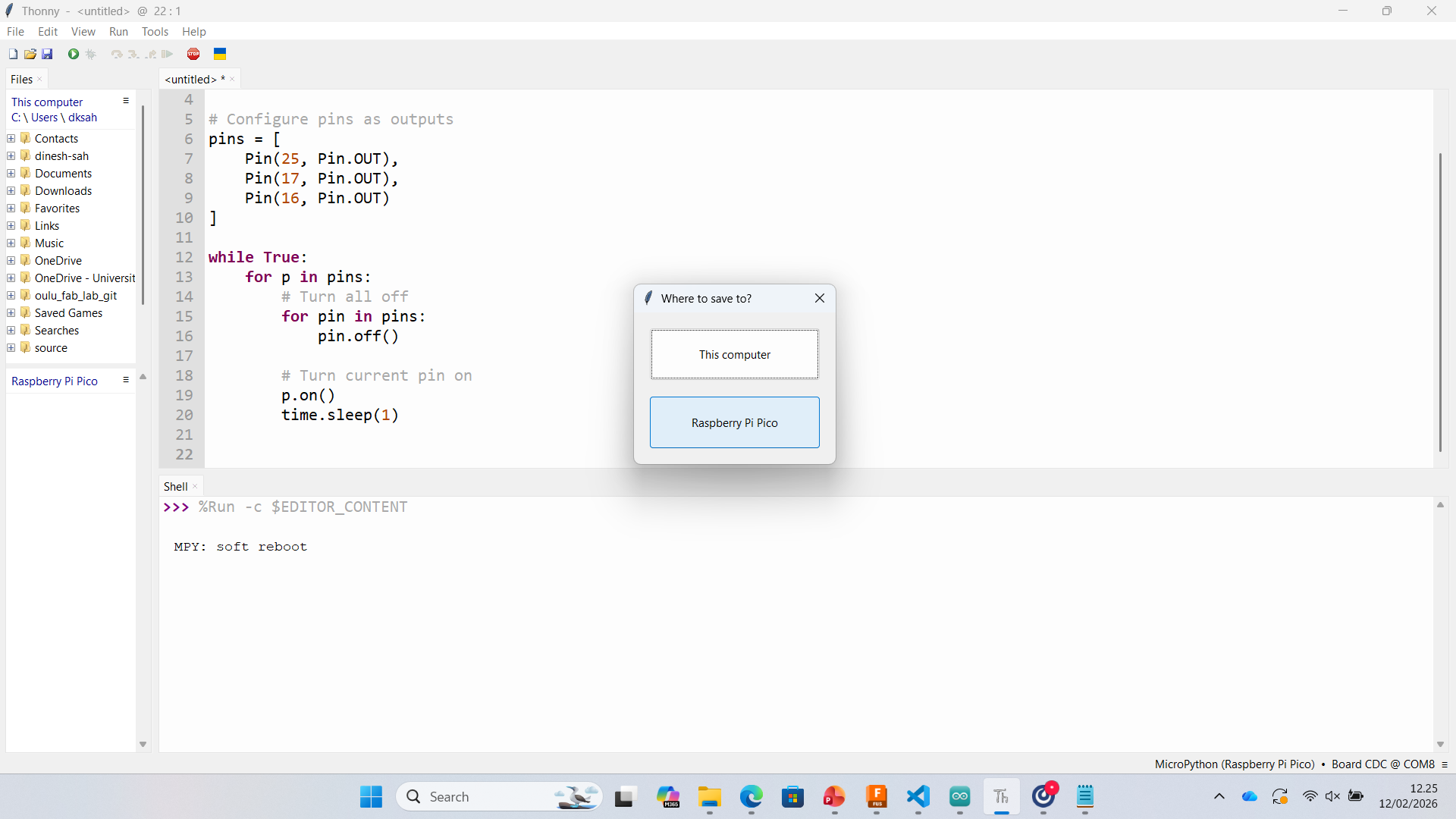Choose This computer as save location

click(x=734, y=354)
